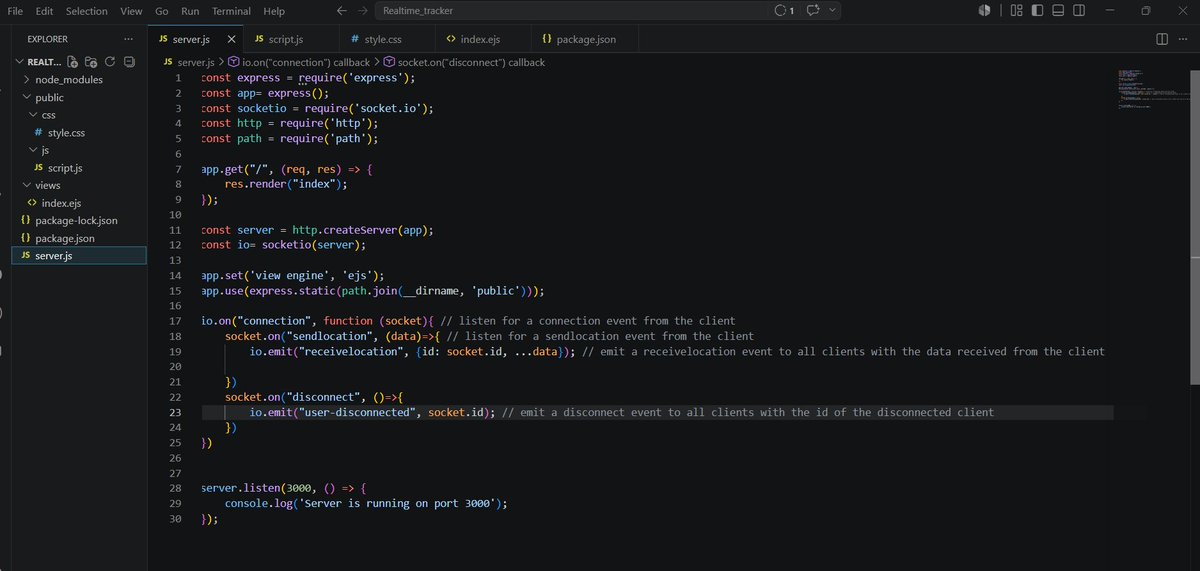Screen dimensions: 1200x571
Task: Open Explorer panel more actions ellipsis
Action: click(x=127, y=39)
